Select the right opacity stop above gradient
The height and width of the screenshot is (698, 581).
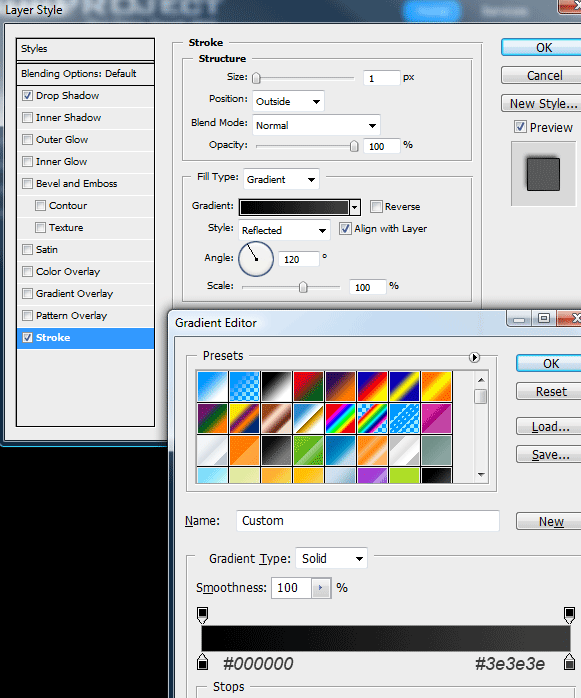tap(569, 614)
